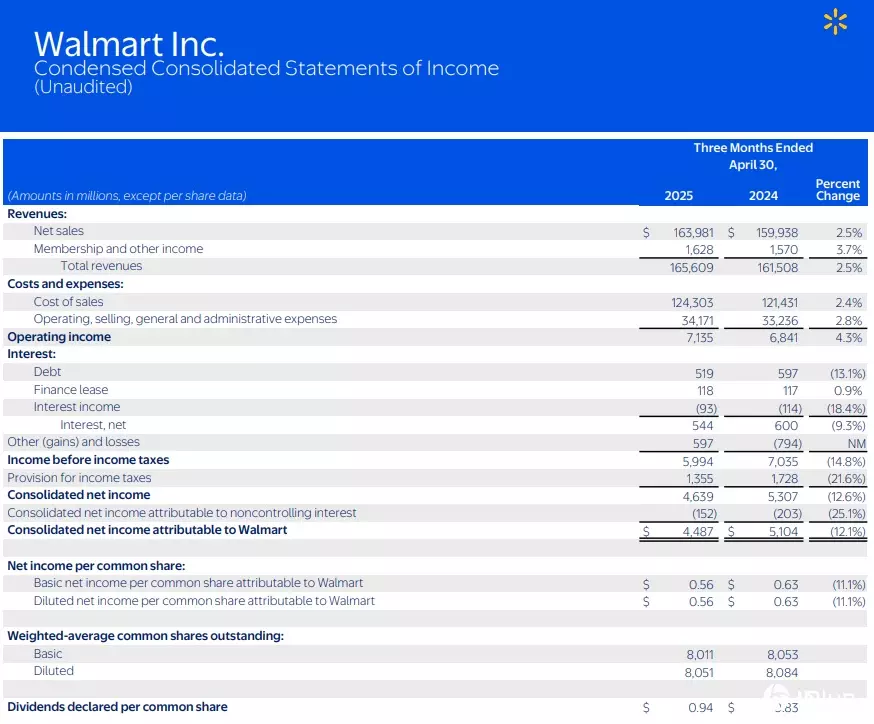
Task: Click the "Dividends declared per common share" label
Action: point(117,707)
